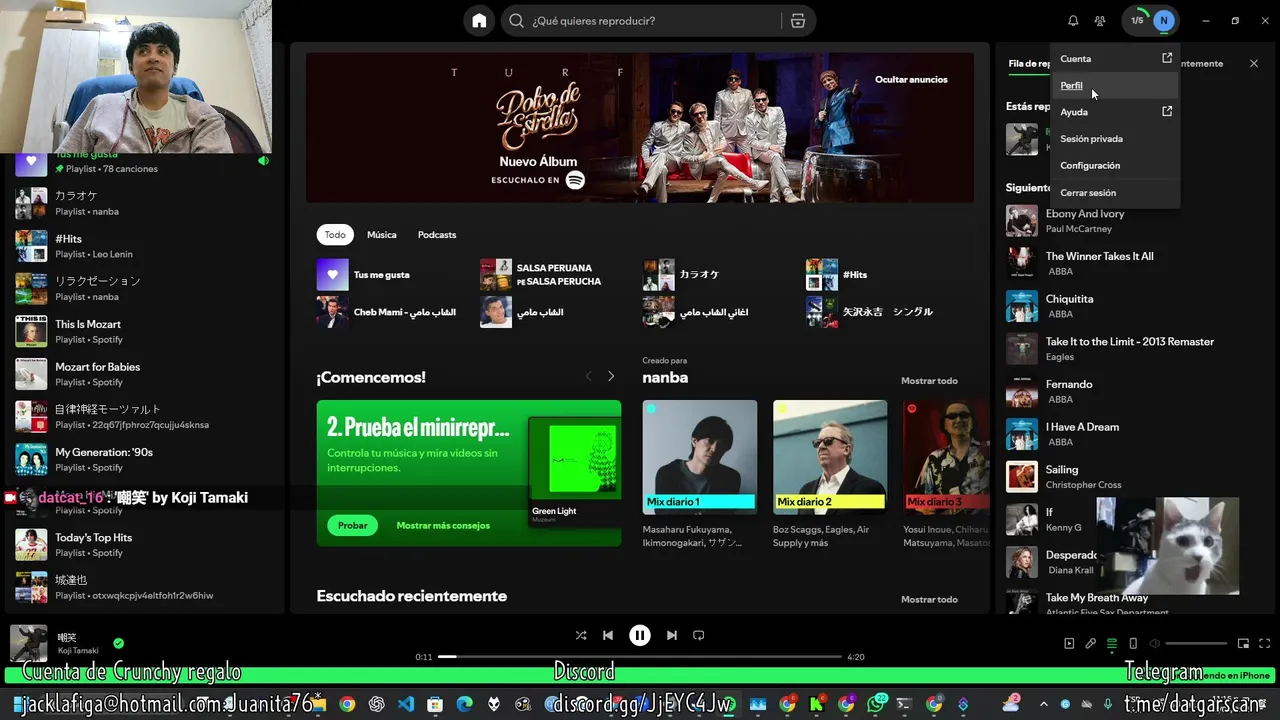Advance ¡Comencemos! tips with right arrow
Screen dimensions: 1280x720
pyautogui.click(x=611, y=377)
